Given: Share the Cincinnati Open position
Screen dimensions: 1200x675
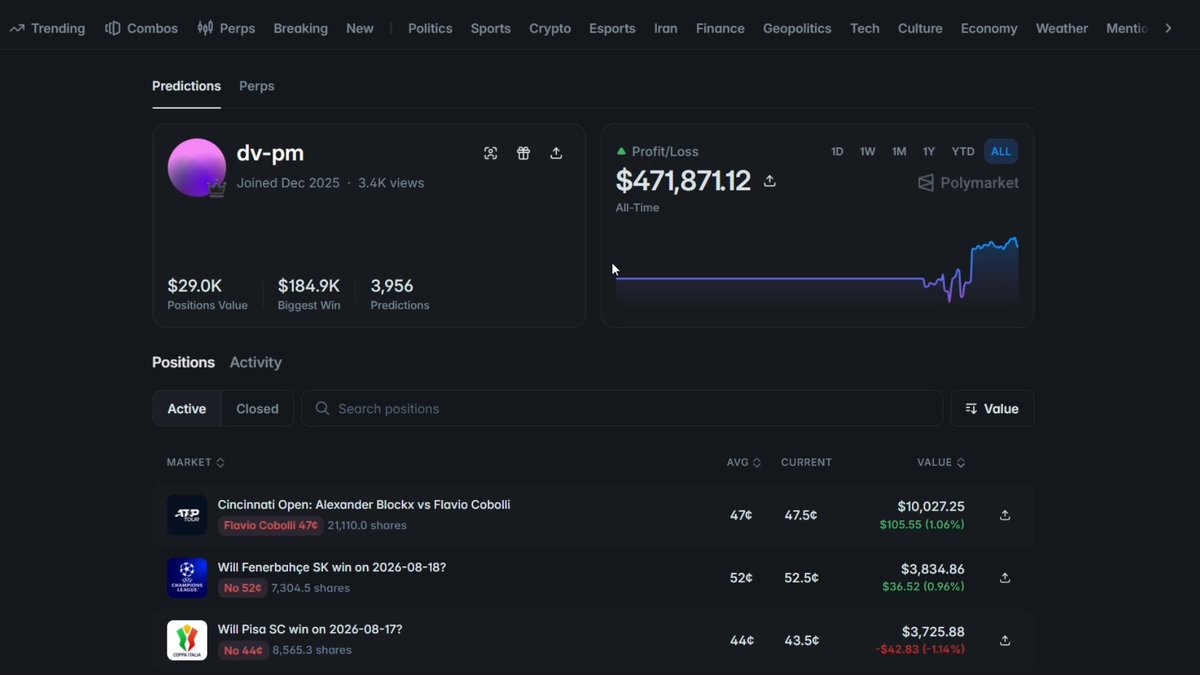Looking at the screenshot, I should click(x=1005, y=515).
